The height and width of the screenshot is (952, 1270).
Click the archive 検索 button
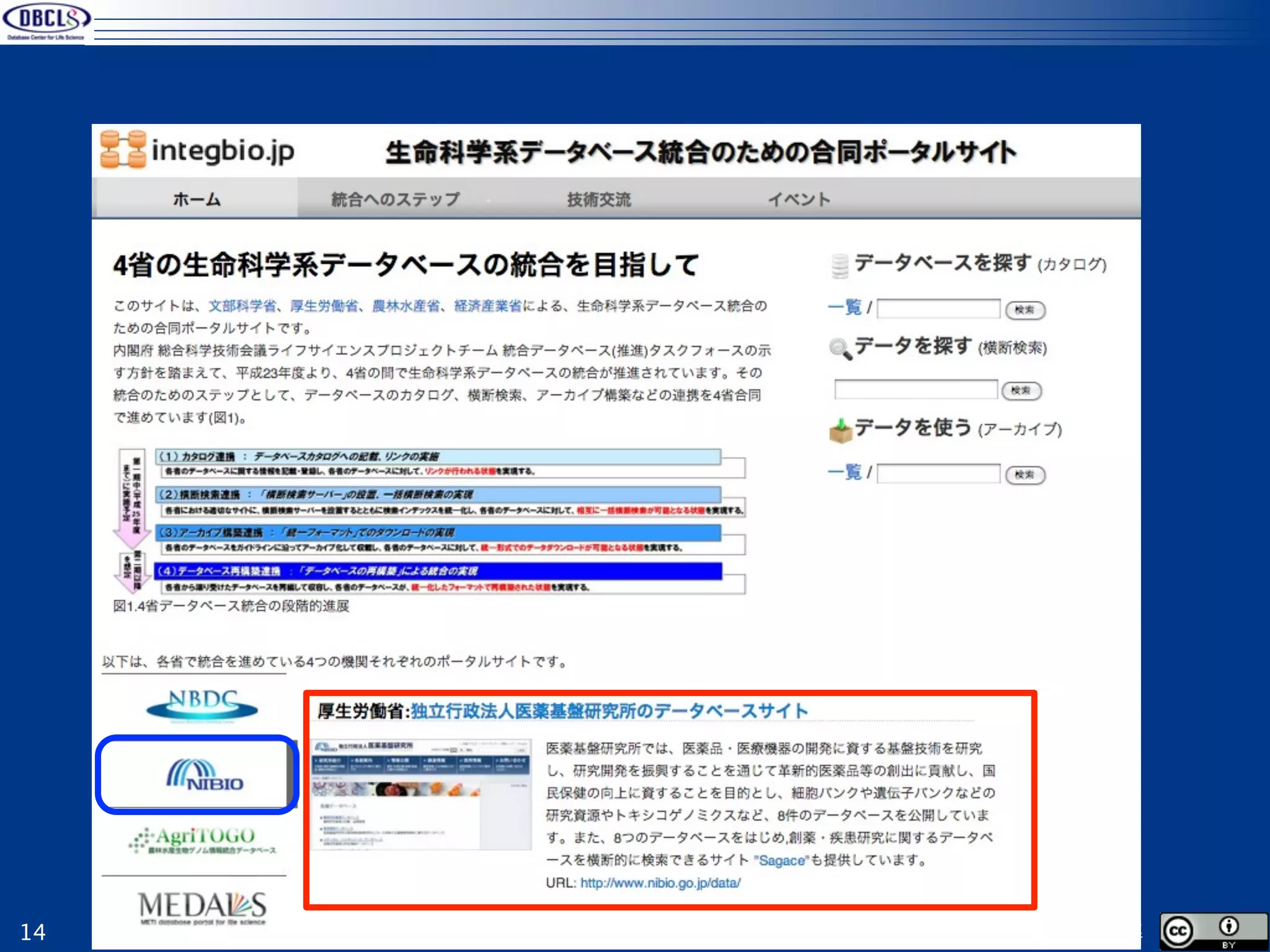point(1025,475)
